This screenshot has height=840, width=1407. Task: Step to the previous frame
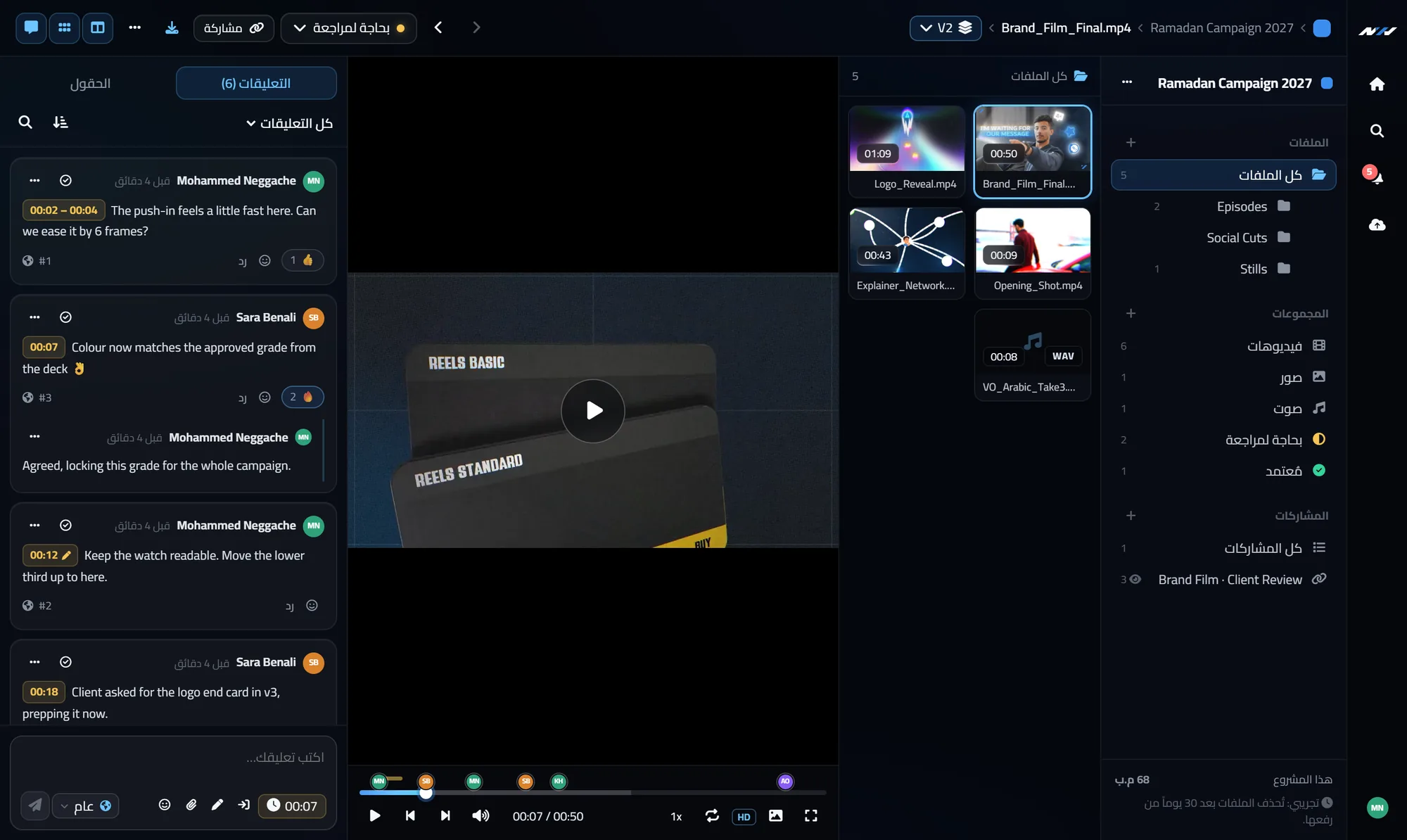(x=410, y=816)
